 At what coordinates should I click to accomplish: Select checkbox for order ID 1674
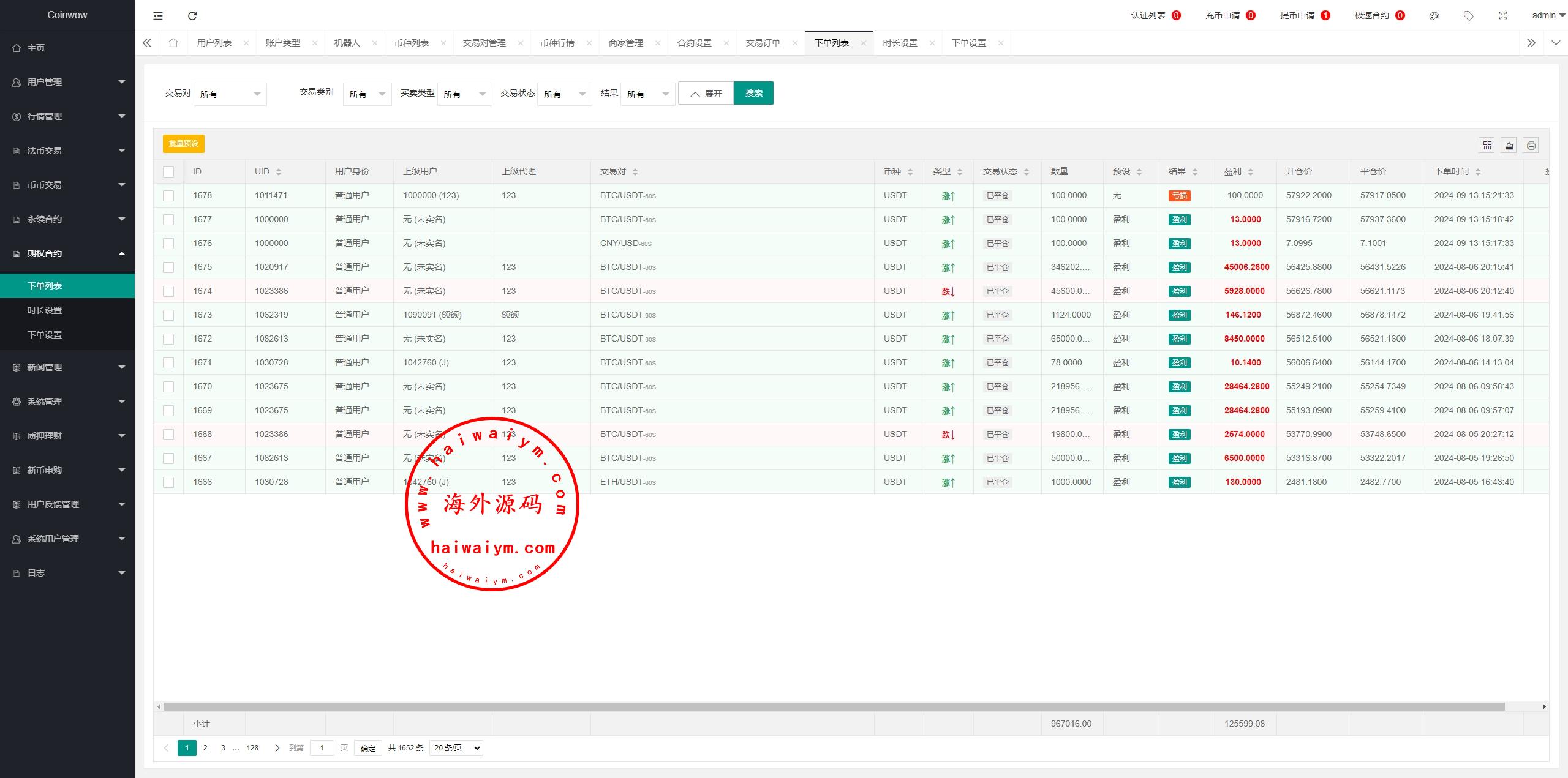168,291
